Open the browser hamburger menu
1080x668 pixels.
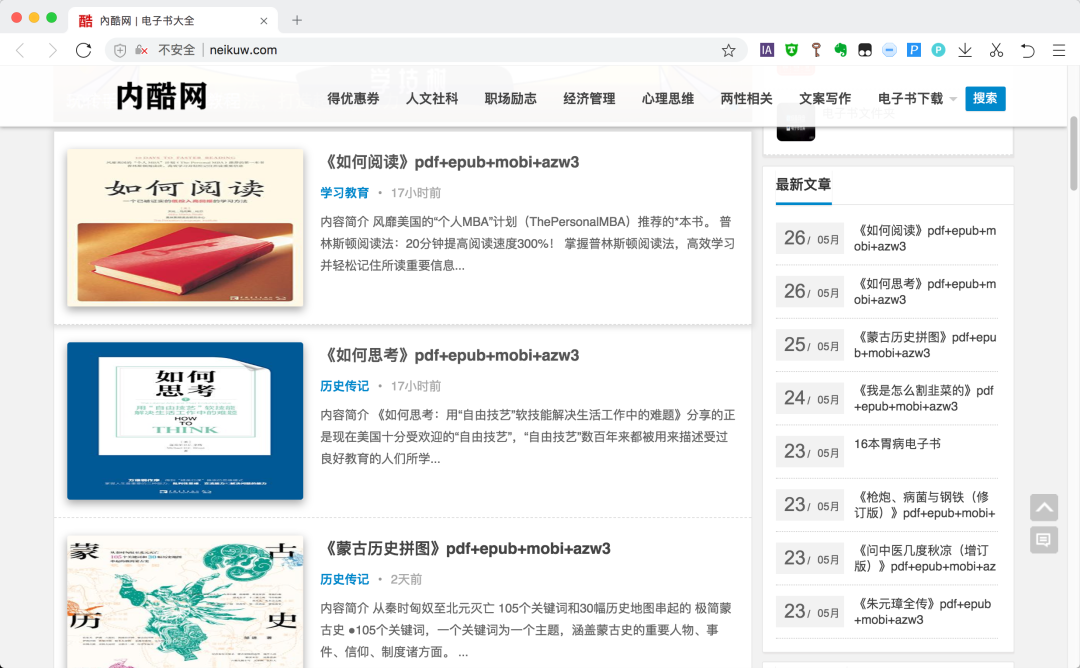[x=1059, y=50]
